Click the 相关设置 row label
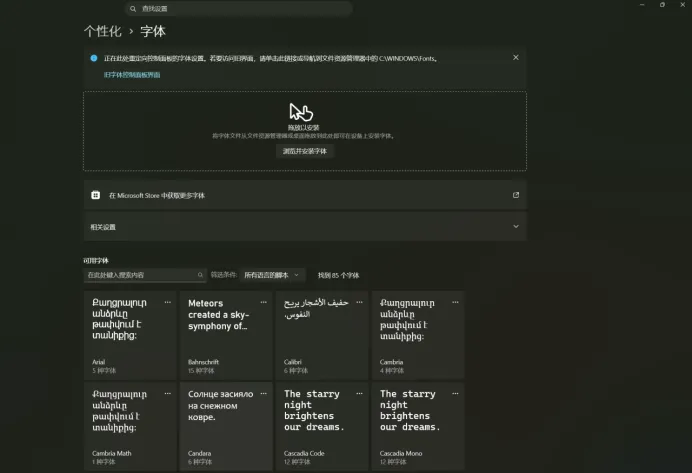This screenshot has height=473, width=692. 103,227
